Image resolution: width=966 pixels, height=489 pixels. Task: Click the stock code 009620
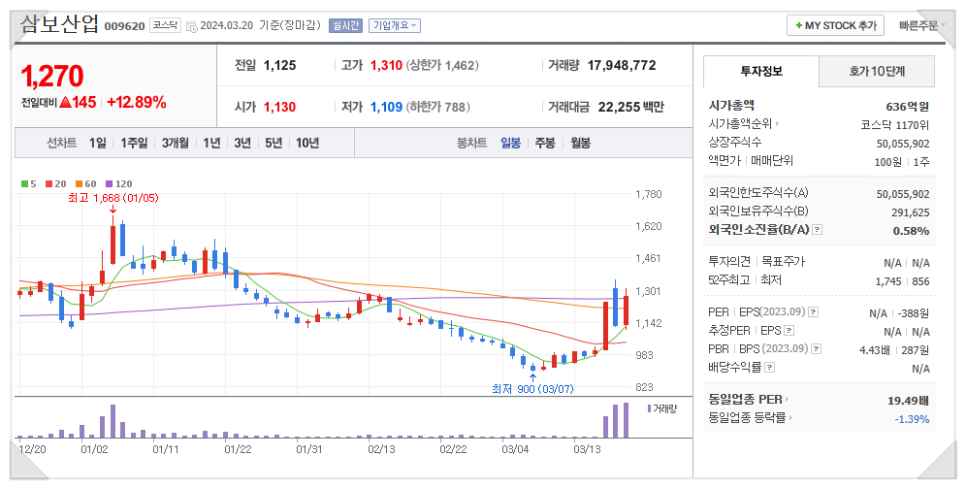(124, 26)
